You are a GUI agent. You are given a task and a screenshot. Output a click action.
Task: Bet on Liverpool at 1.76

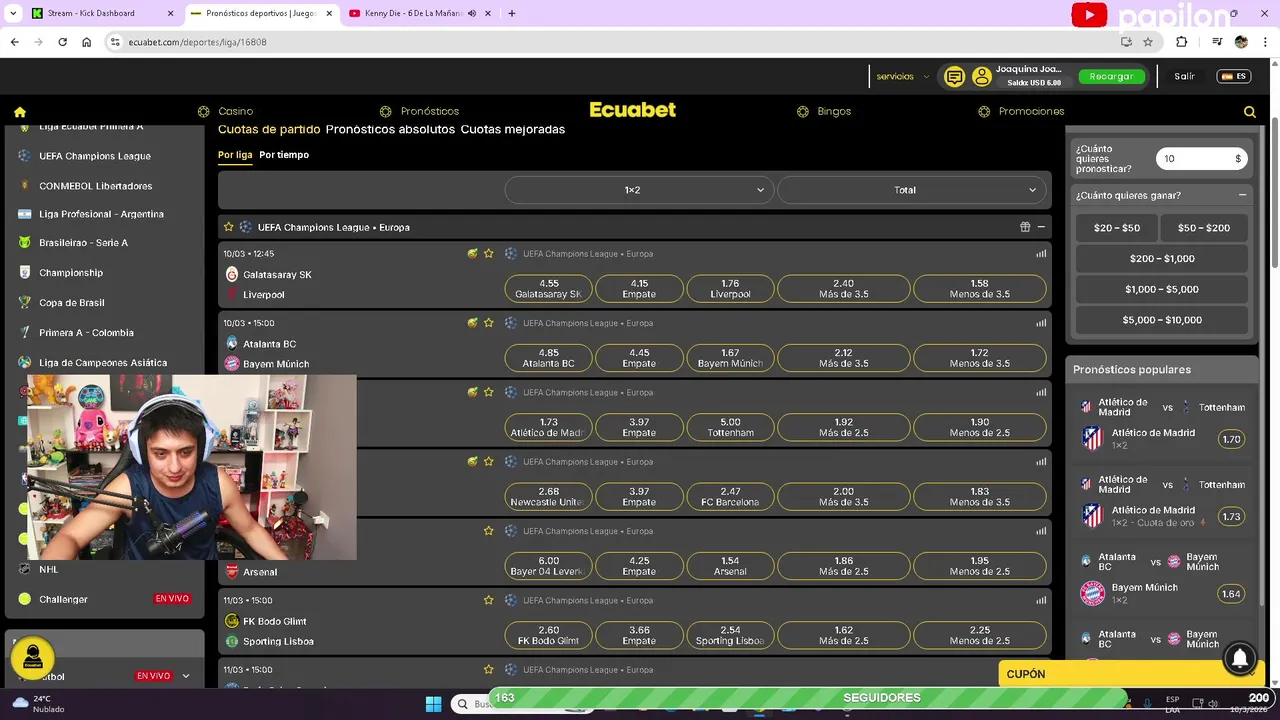click(x=730, y=289)
